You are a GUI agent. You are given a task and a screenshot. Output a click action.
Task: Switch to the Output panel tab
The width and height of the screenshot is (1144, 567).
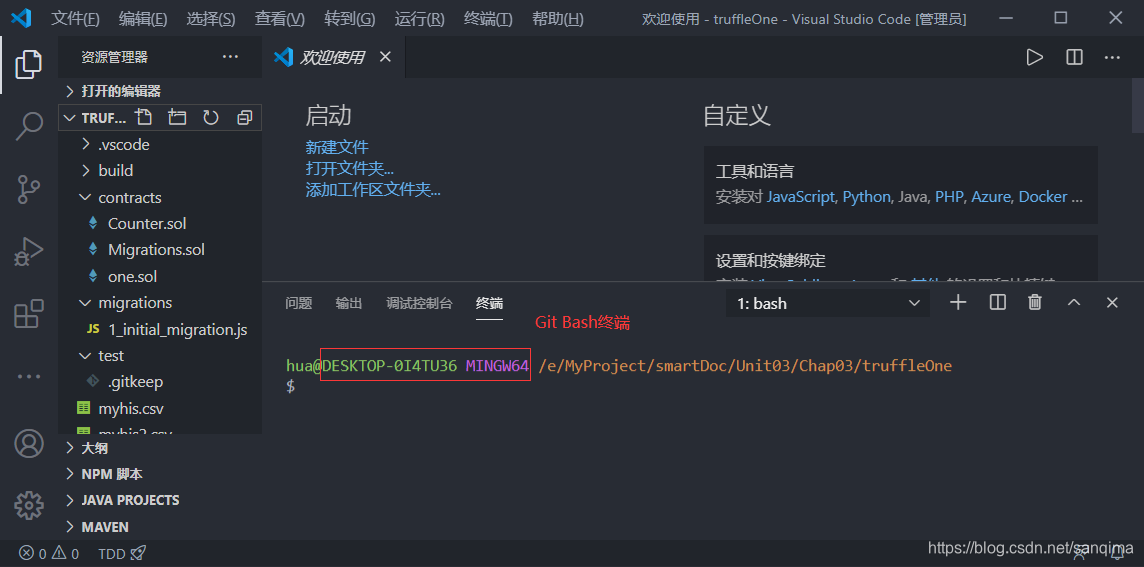[x=349, y=303]
